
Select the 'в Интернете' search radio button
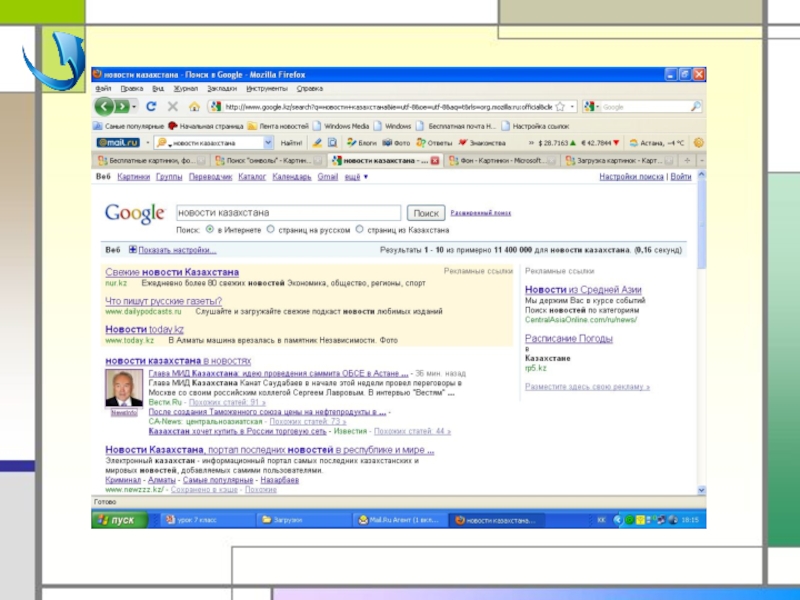[x=210, y=230]
